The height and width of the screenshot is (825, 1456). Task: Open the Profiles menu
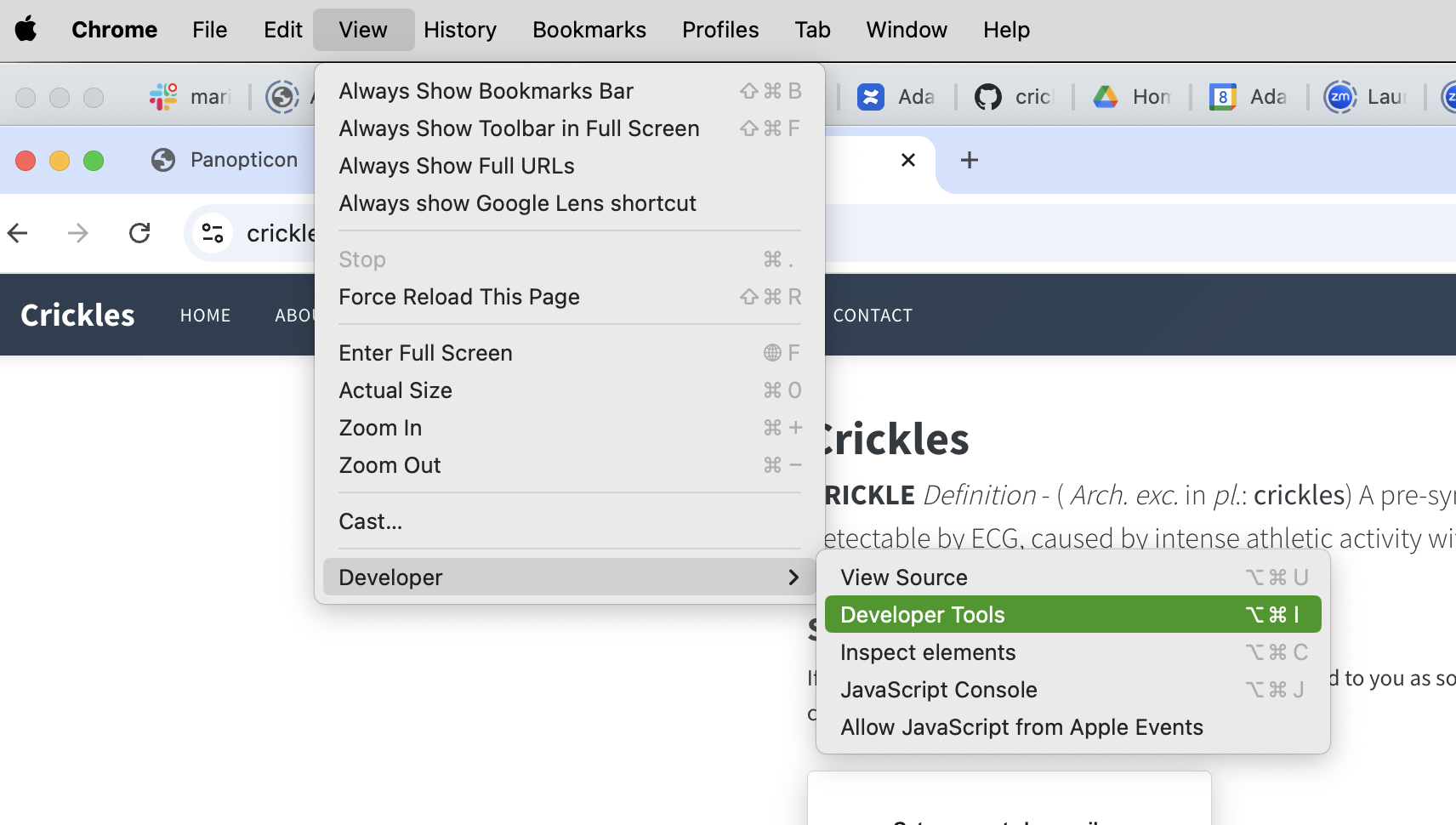[720, 30]
